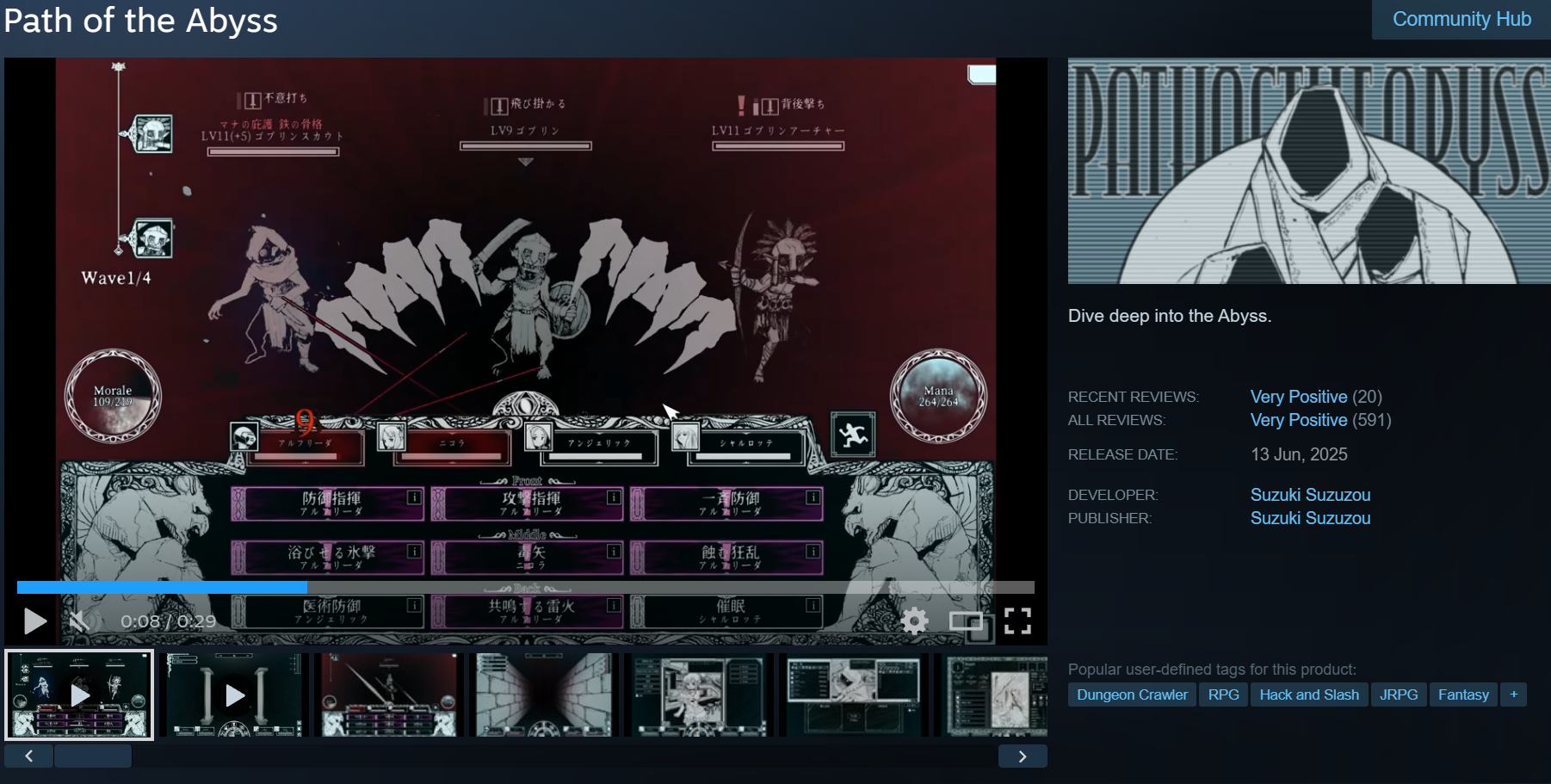Play the game trailer video
Viewport: 1551px width, 784px height.
tap(34, 620)
